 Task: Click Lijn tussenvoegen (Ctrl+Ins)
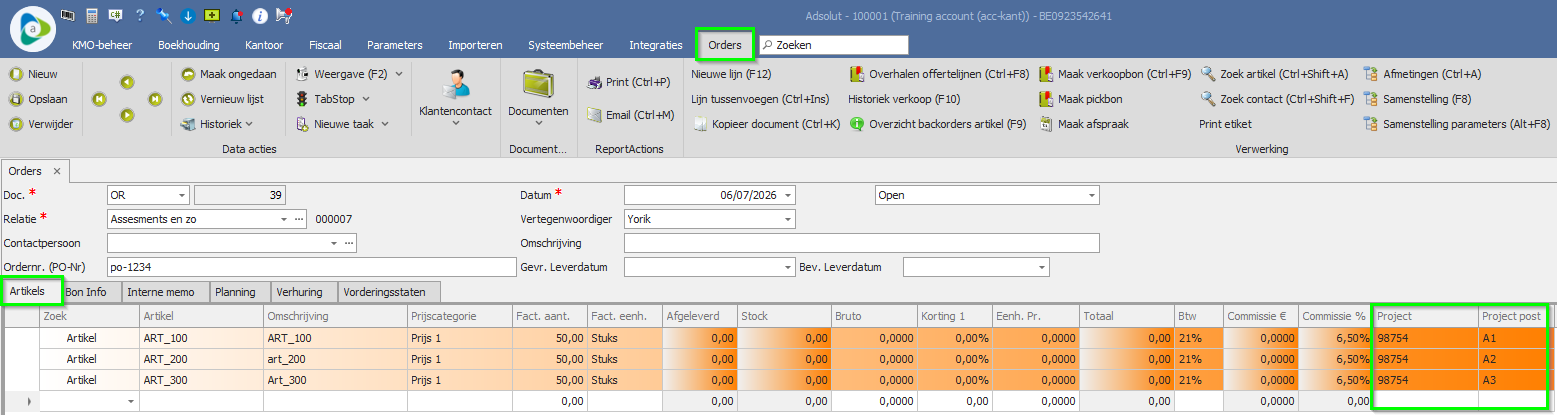(x=760, y=99)
